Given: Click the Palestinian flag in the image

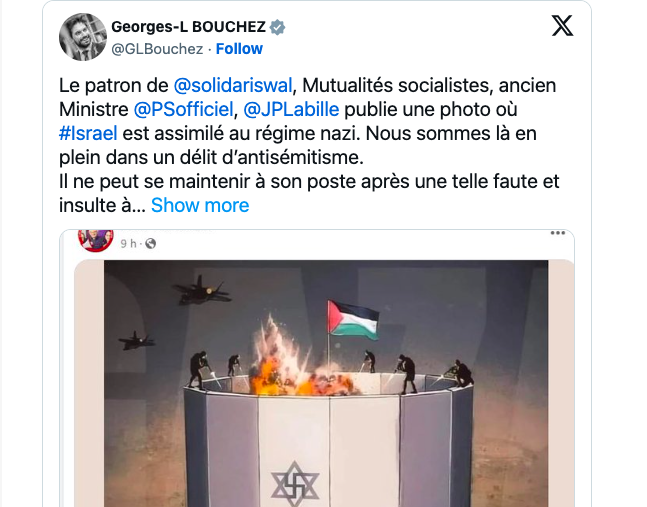Looking at the screenshot, I should [354, 320].
